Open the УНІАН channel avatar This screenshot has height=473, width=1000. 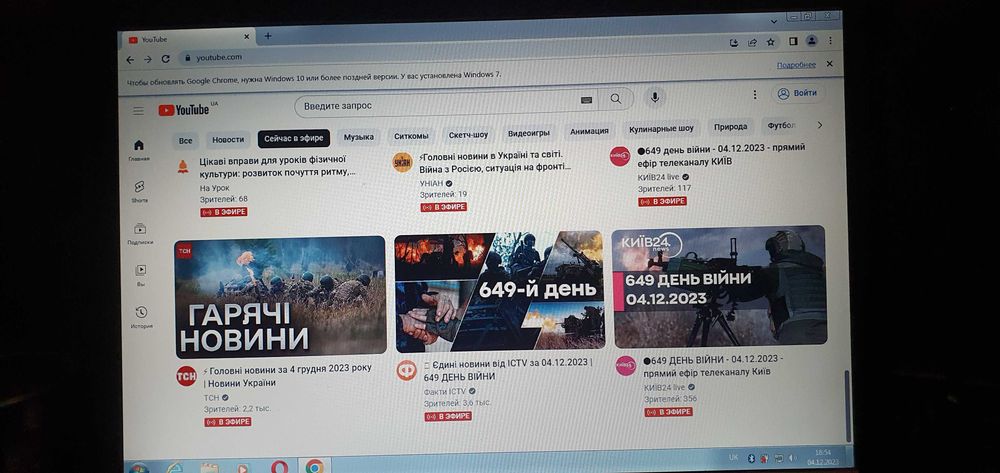click(402, 163)
